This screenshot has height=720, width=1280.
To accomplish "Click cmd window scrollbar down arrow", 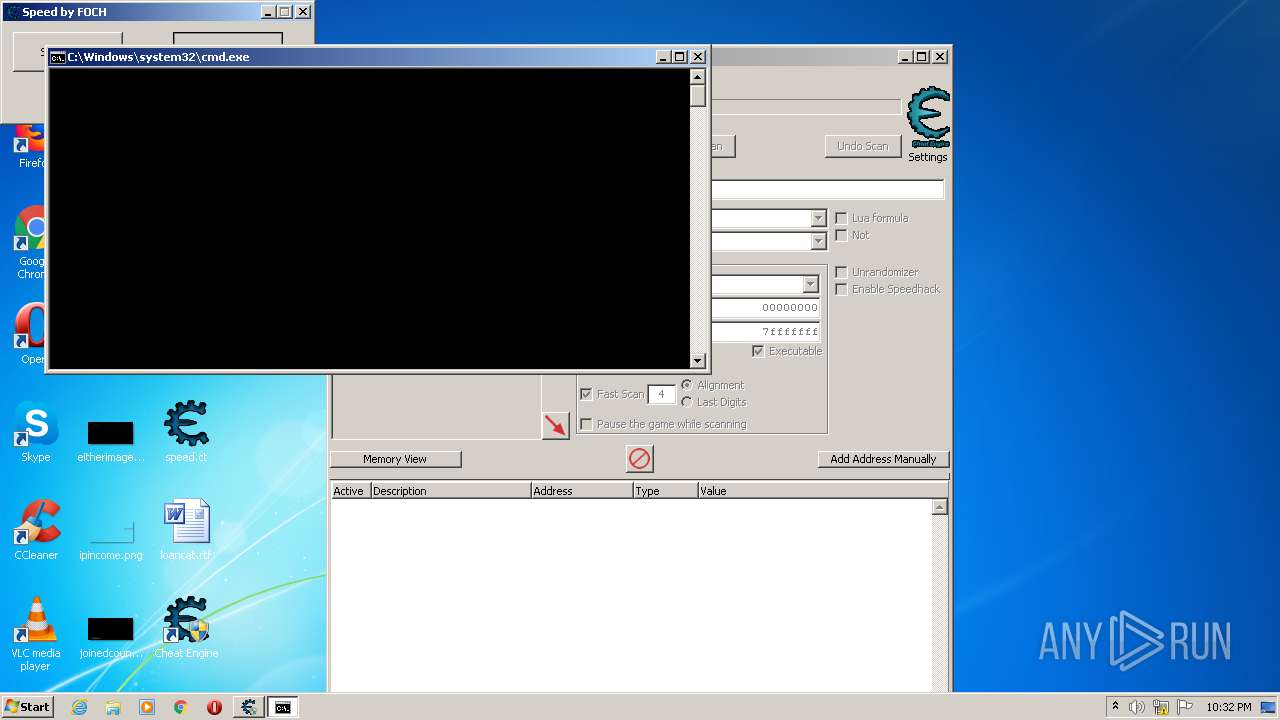I will coord(697,361).
